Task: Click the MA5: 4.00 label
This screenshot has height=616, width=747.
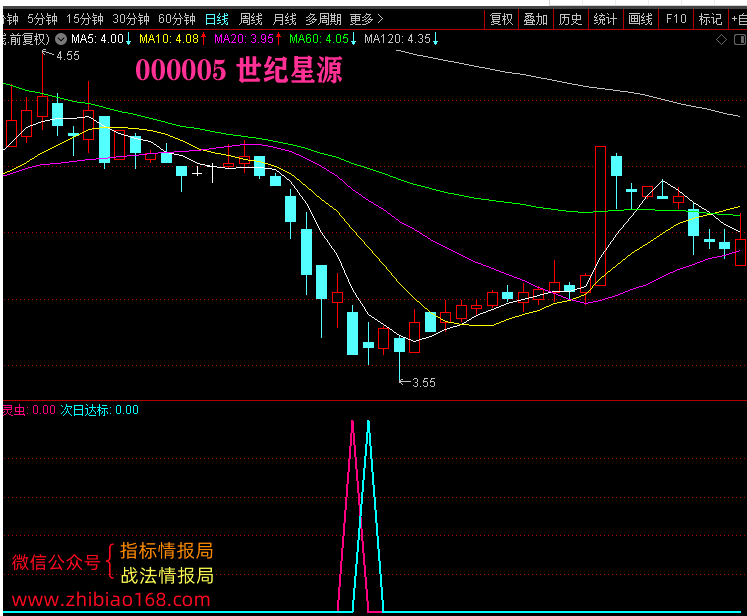Action: click(101, 39)
